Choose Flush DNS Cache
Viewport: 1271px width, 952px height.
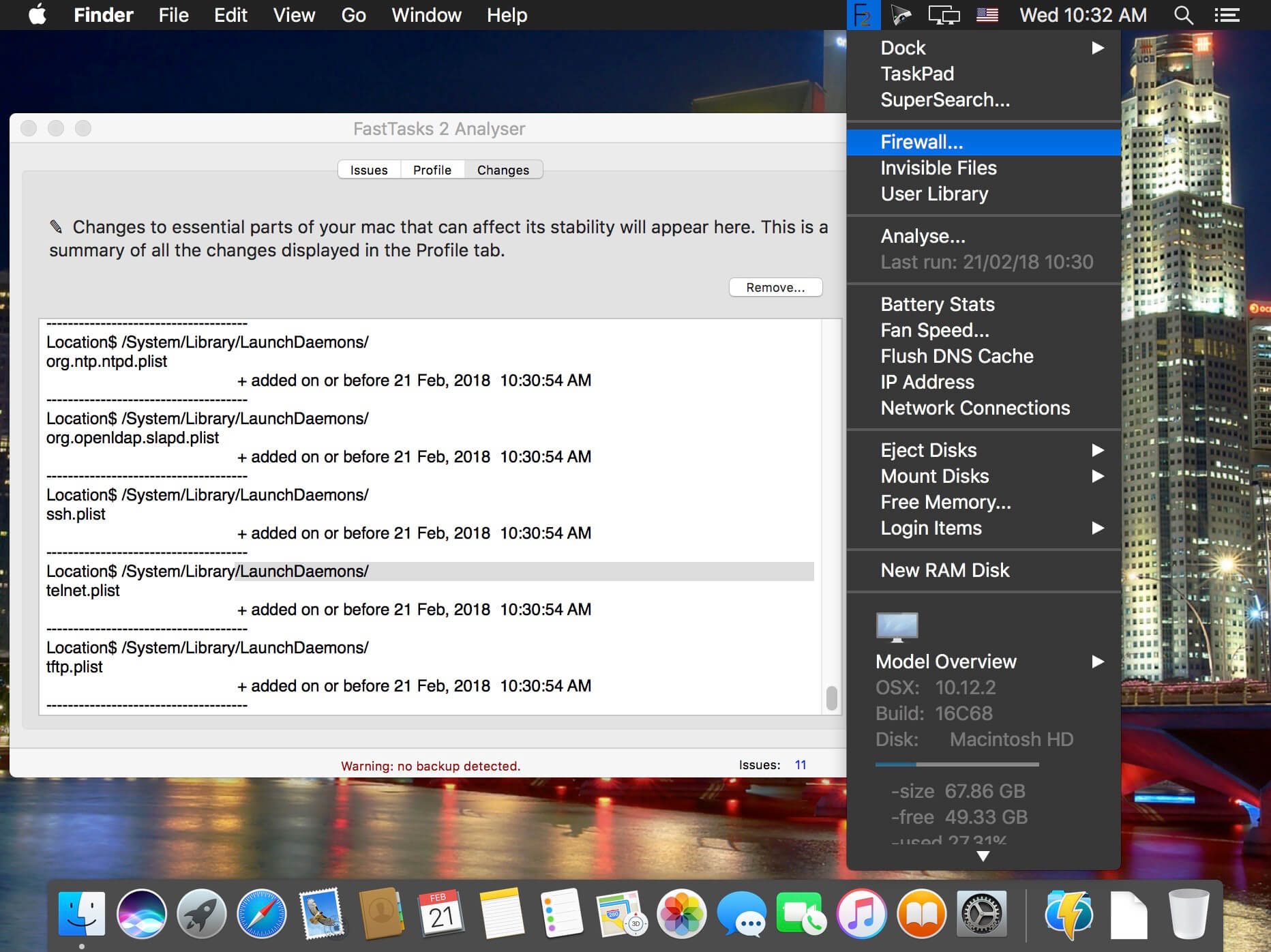tap(984, 356)
